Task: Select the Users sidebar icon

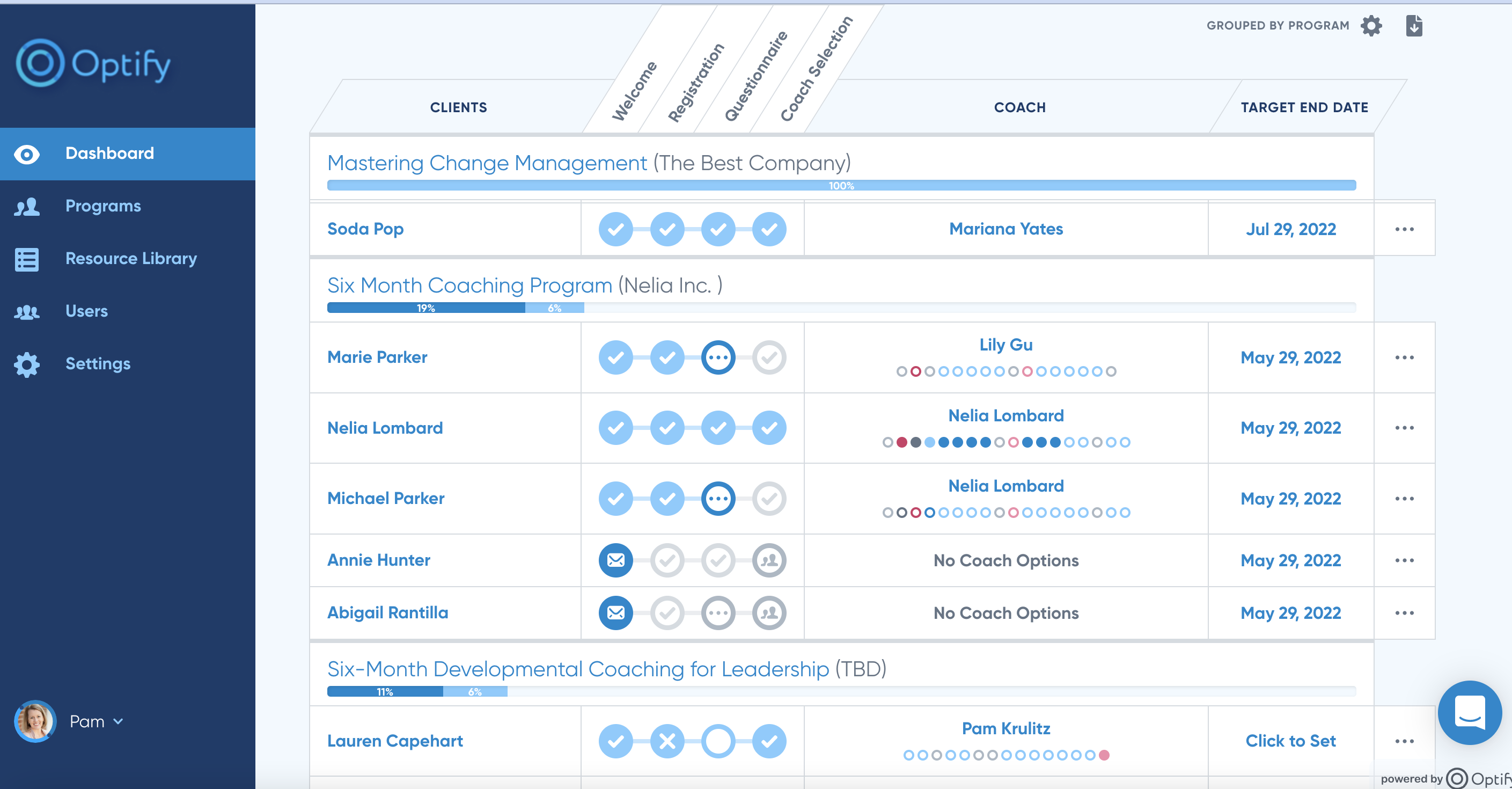Action: point(26,311)
